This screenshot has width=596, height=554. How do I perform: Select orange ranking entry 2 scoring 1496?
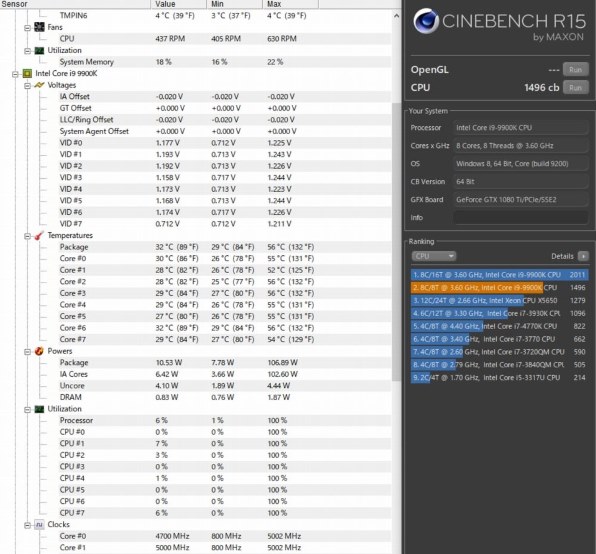click(x=499, y=288)
